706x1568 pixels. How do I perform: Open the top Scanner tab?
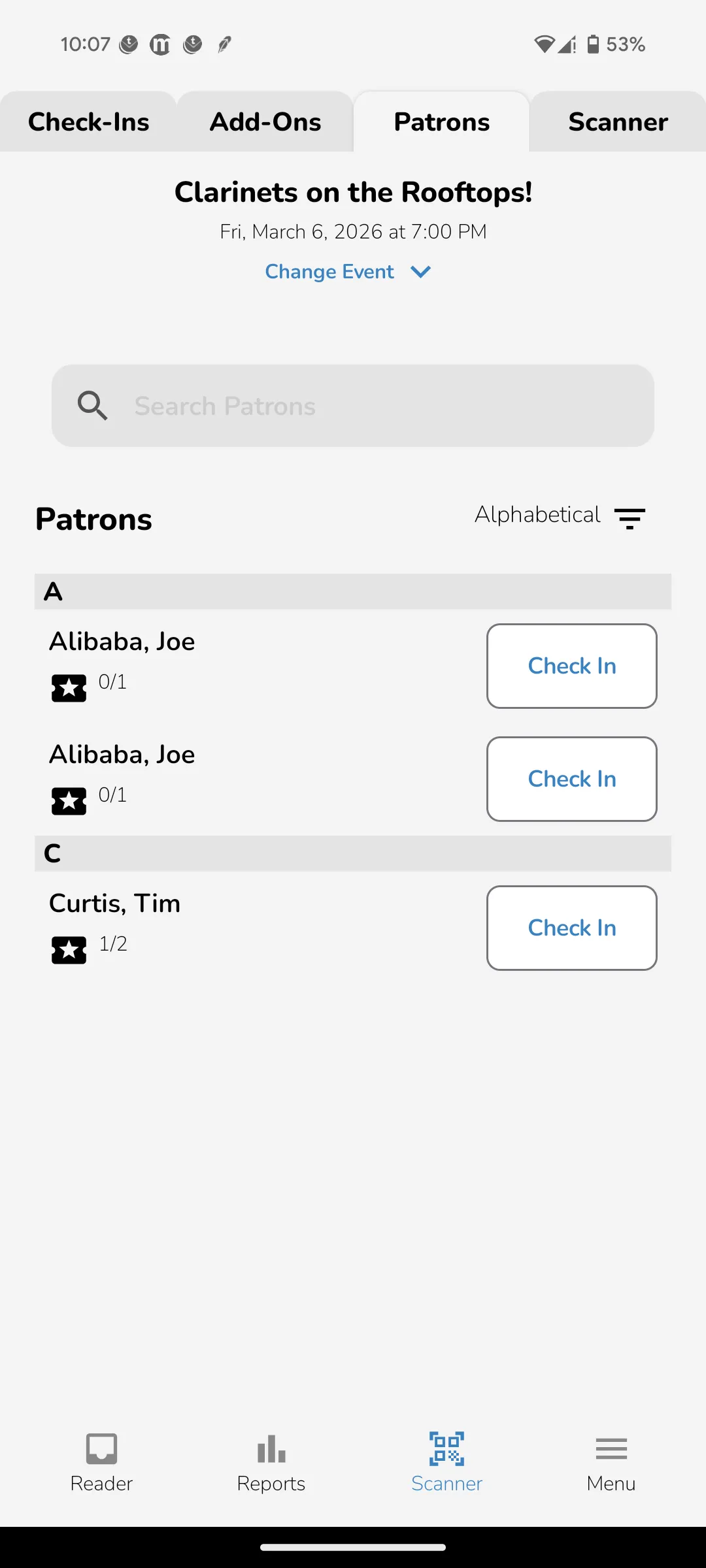pyautogui.click(x=618, y=122)
